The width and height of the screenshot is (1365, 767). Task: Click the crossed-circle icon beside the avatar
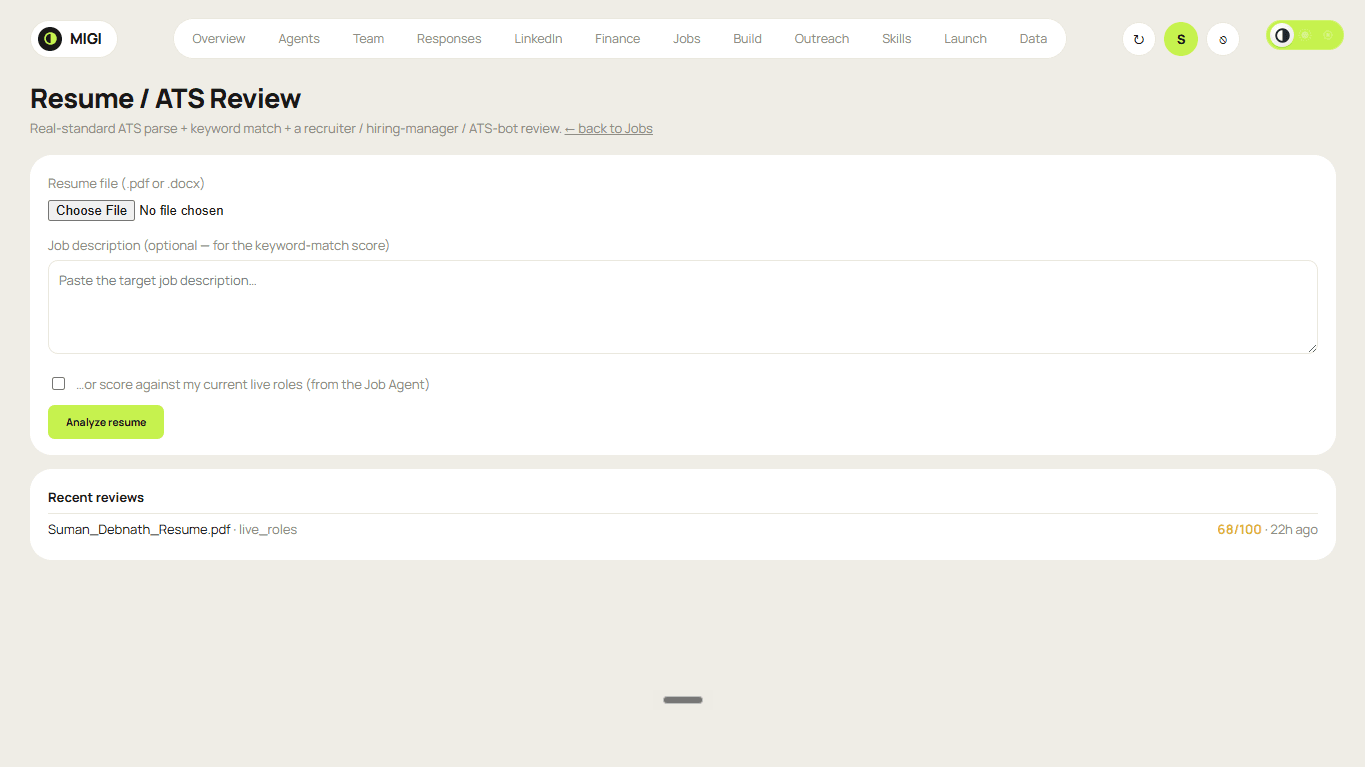1223,39
